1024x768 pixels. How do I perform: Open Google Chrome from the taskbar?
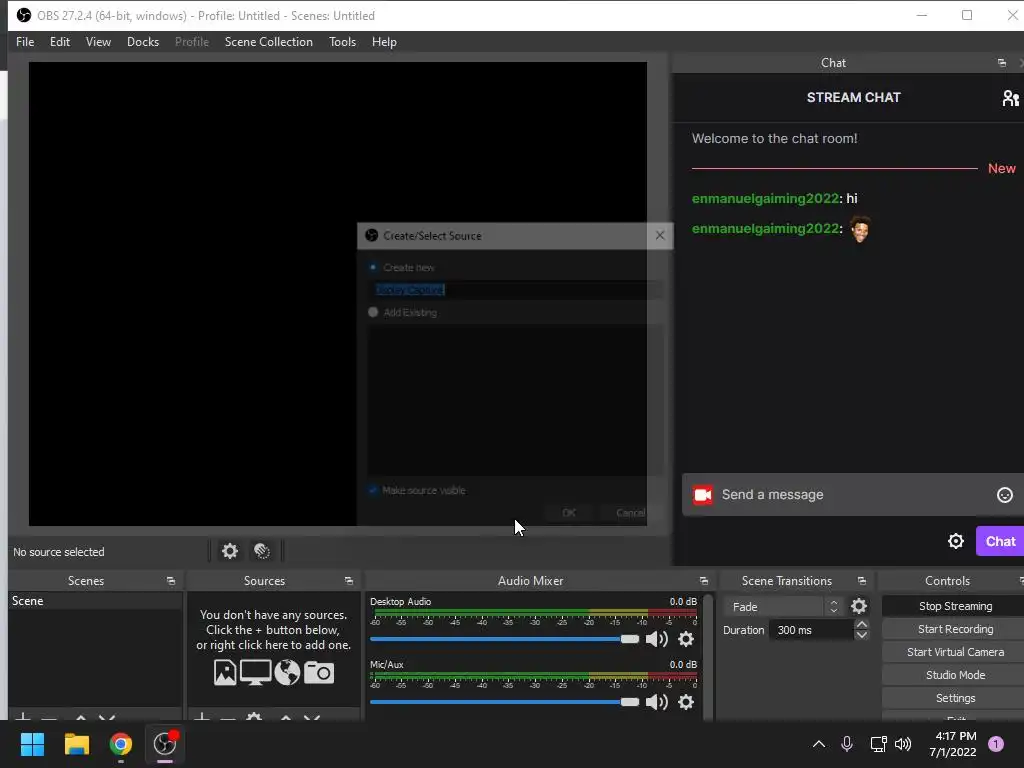pos(121,744)
